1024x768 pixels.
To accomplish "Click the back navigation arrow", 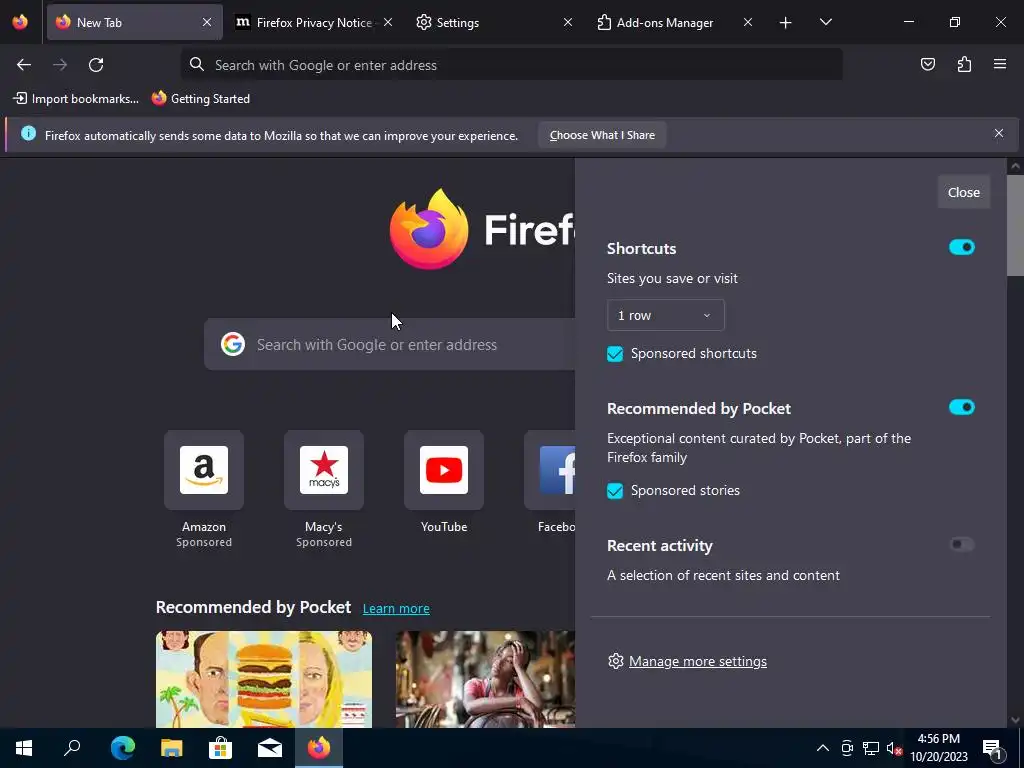I will (x=24, y=65).
